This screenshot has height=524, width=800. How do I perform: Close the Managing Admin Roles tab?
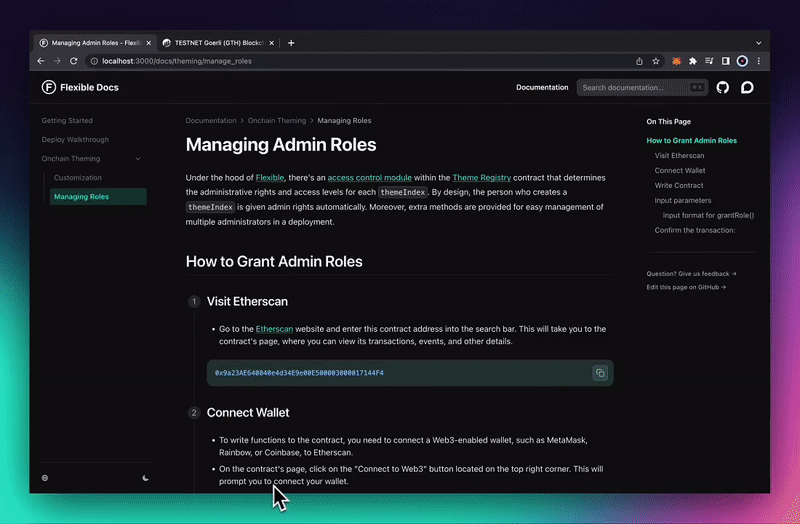click(x=149, y=43)
